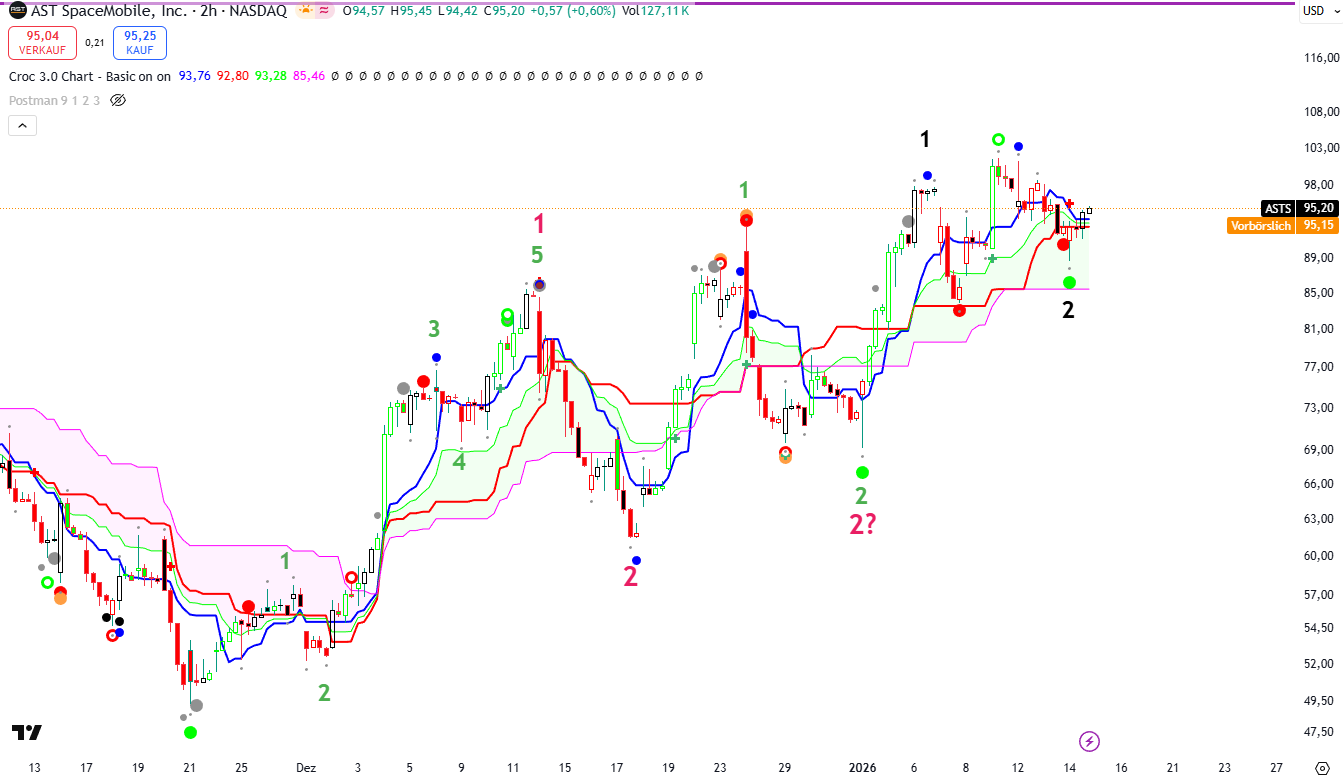Image resolution: width=1343 pixels, height=776 pixels.
Task: Click the 95,25 Kauf buy button
Action: tap(140, 43)
